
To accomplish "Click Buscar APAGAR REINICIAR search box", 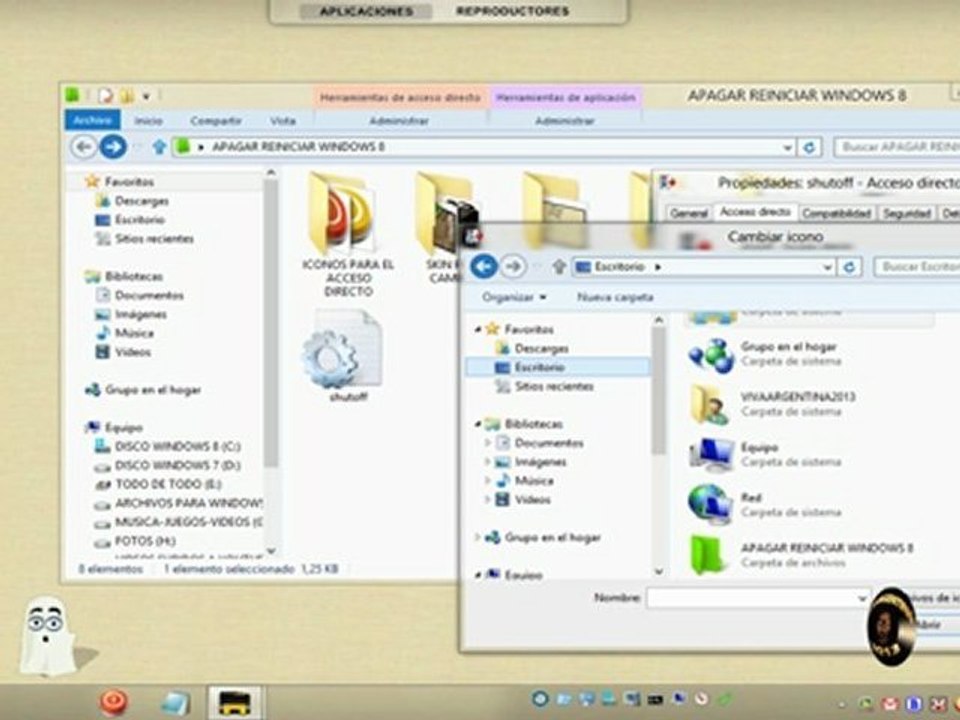I will click(897, 147).
